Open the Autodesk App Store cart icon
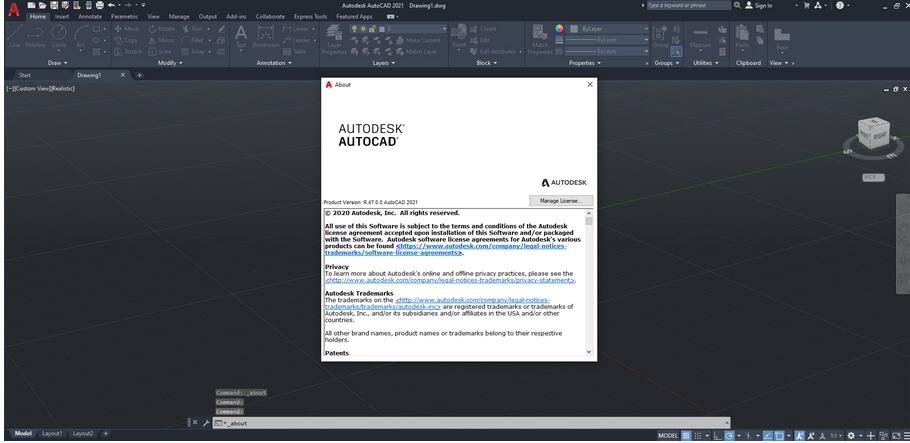 point(807,5)
